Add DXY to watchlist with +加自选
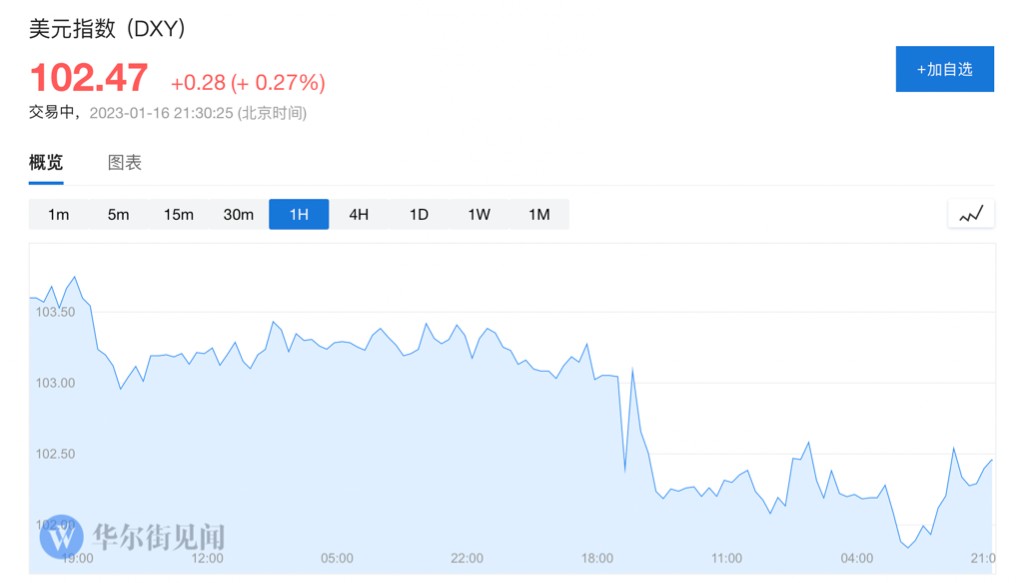 tap(944, 69)
